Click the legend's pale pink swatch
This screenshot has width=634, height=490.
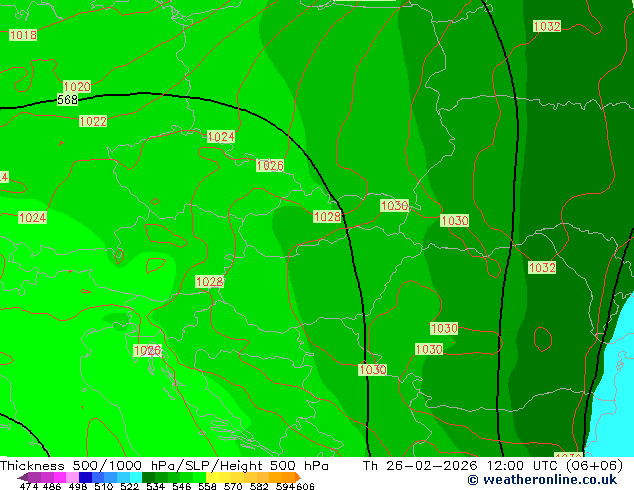tap(72, 477)
